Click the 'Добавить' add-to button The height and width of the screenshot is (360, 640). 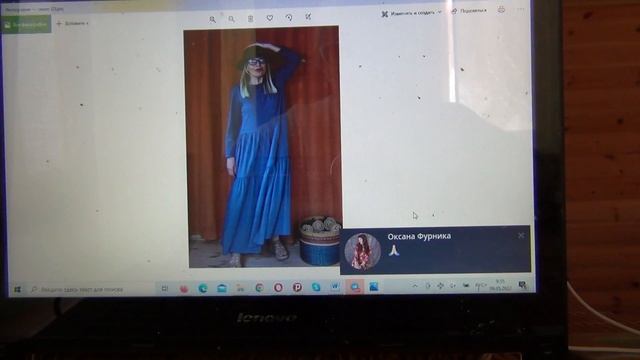pos(72,24)
